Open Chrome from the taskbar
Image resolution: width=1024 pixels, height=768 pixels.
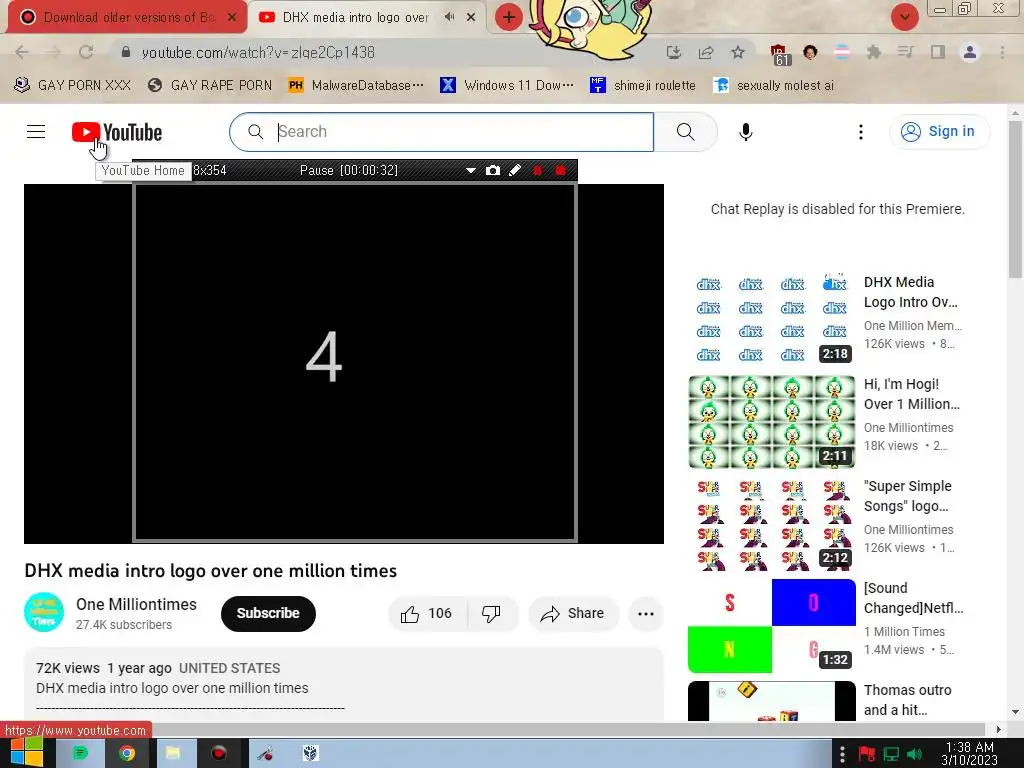pyautogui.click(x=127, y=754)
